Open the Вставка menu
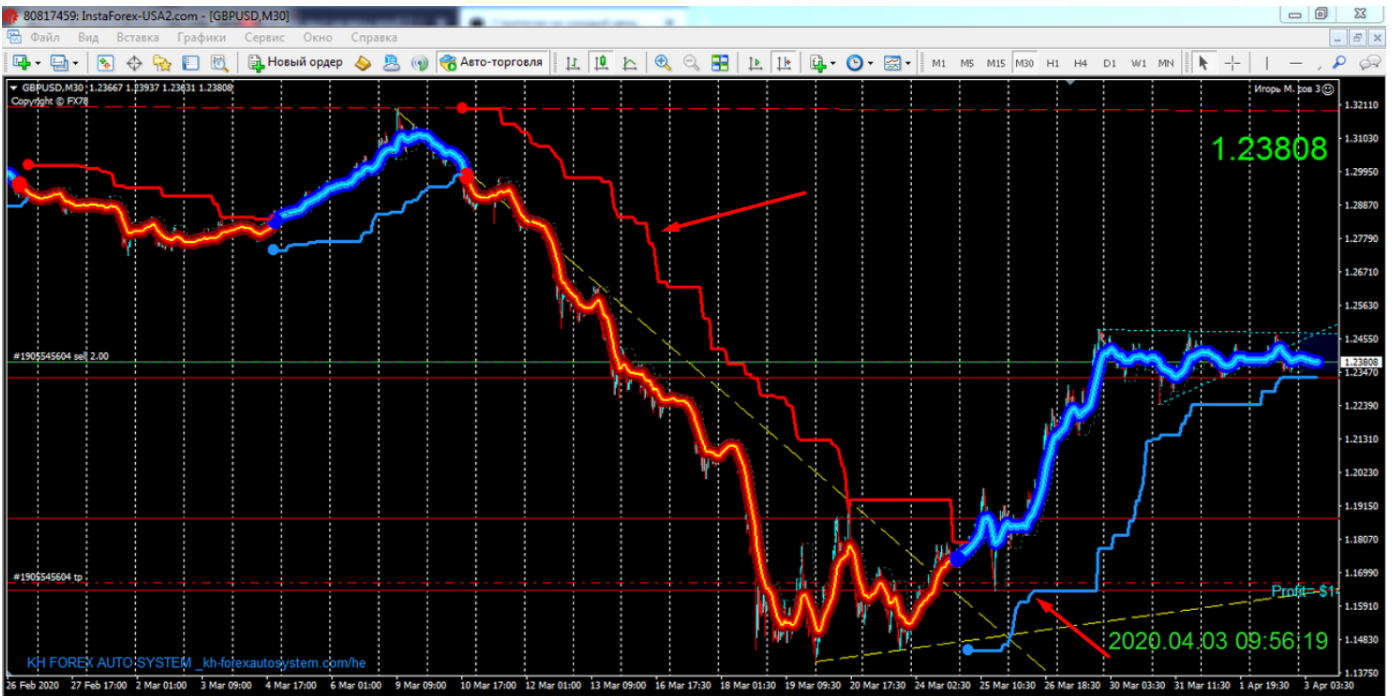This screenshot has width=1394, height=696. (138, 36)
